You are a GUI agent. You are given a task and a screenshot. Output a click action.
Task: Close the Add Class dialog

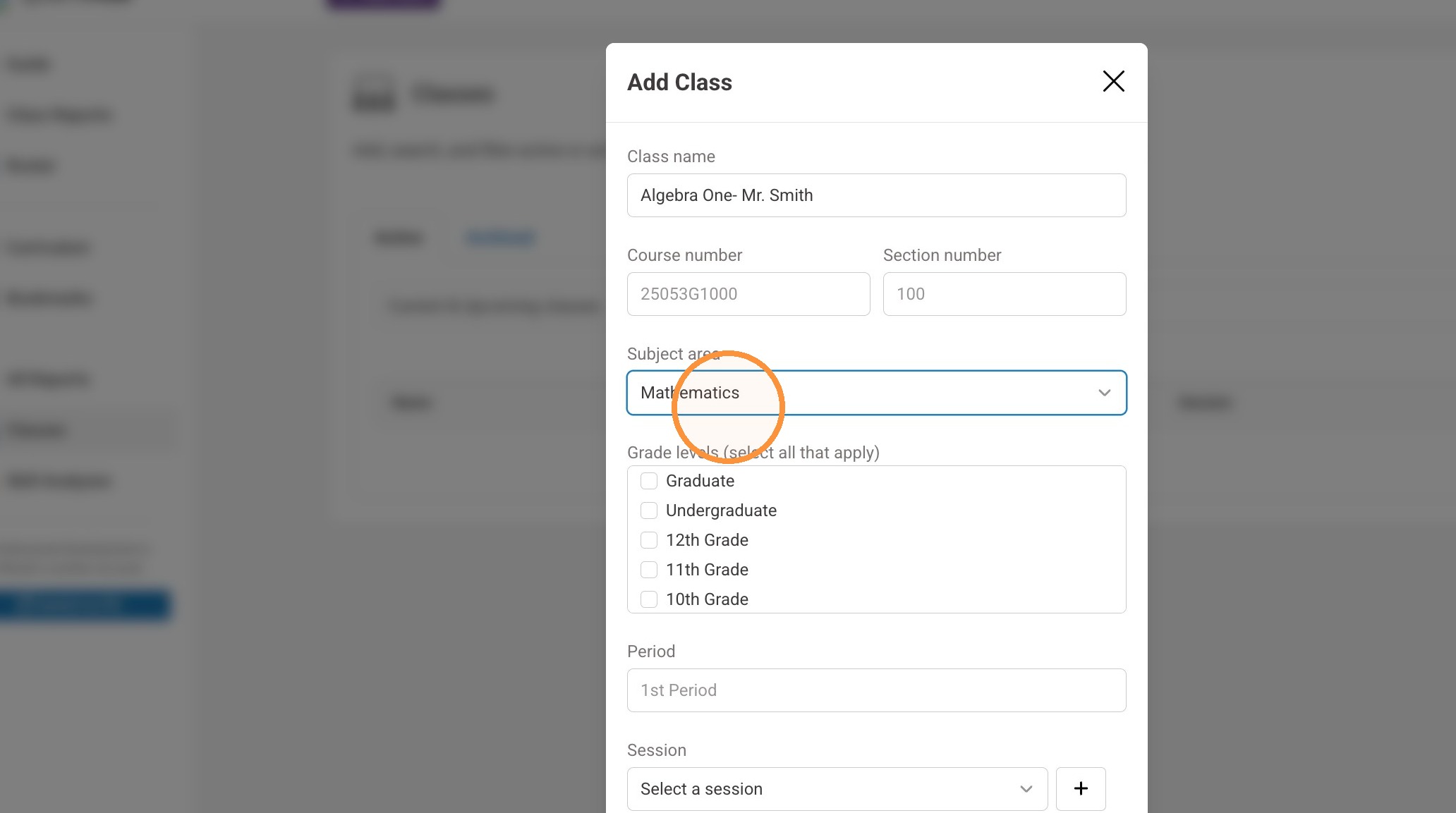click(1113, 81)
